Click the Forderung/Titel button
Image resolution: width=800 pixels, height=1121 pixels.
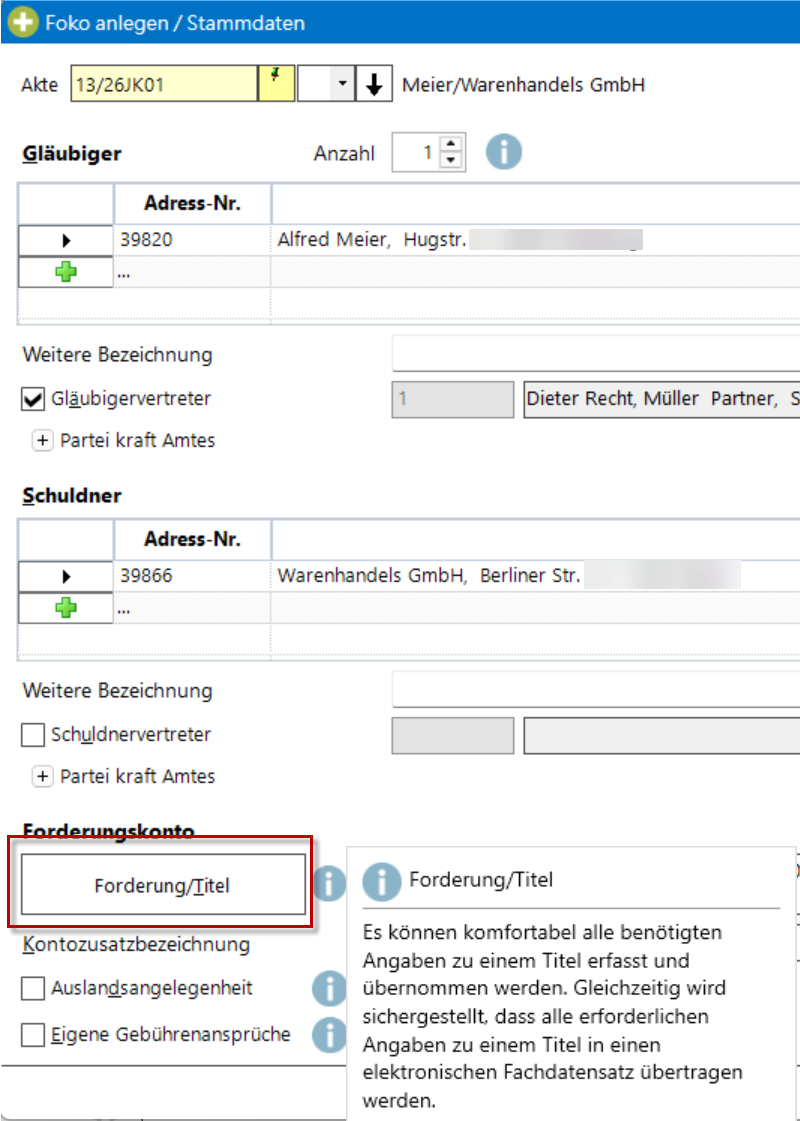tap(162, 885)
